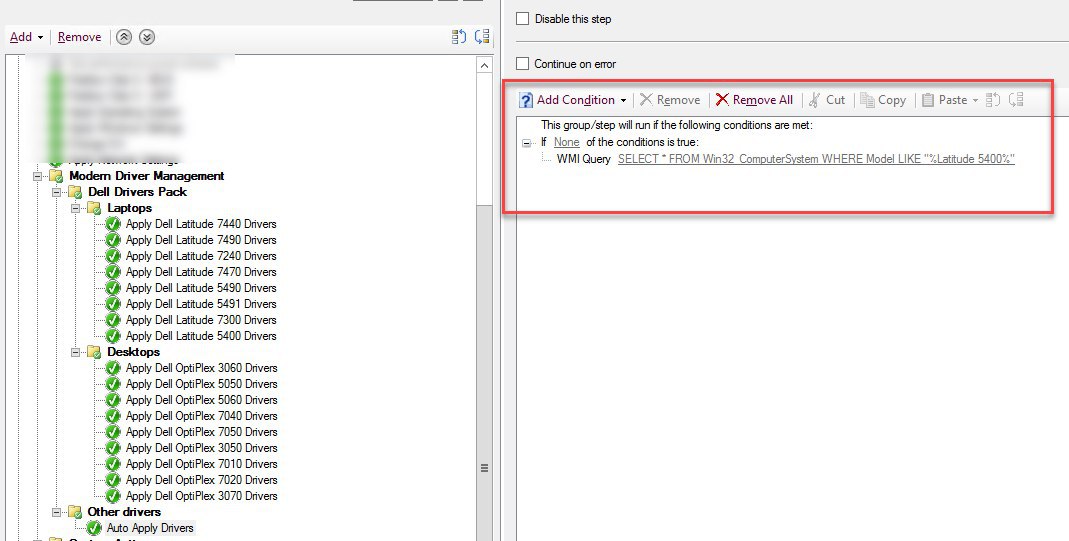Open the Paste dropdown arrow

(x=975, y=101)
